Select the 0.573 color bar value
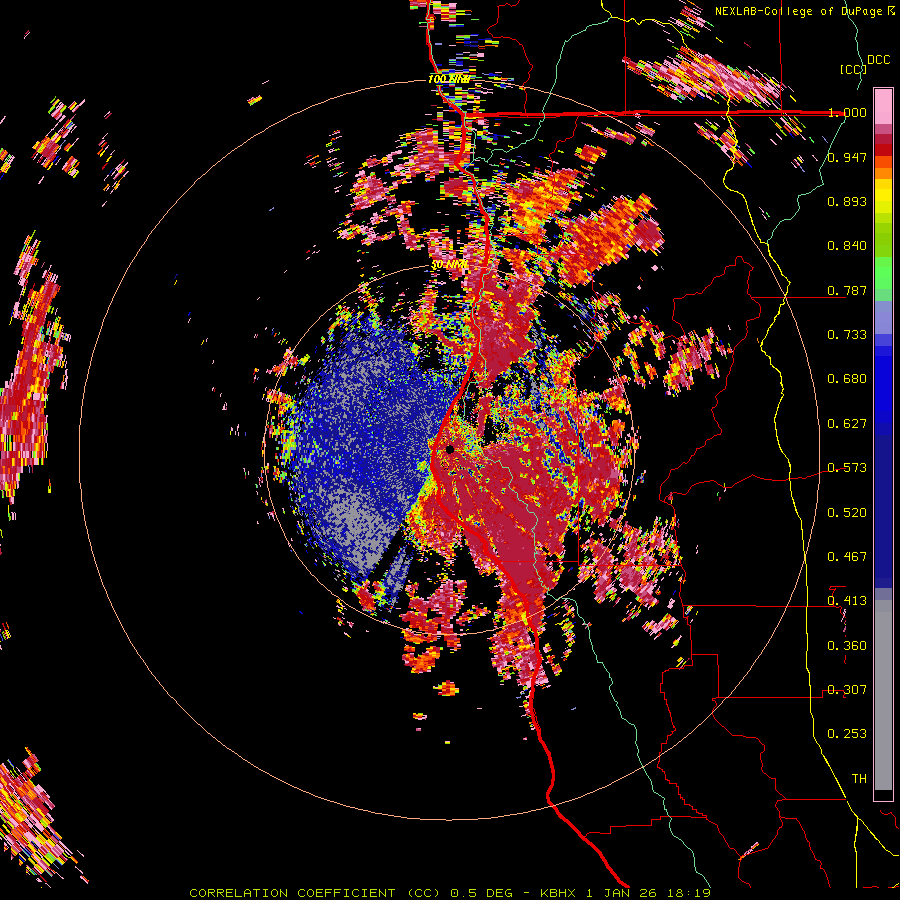 click(847, 468)
